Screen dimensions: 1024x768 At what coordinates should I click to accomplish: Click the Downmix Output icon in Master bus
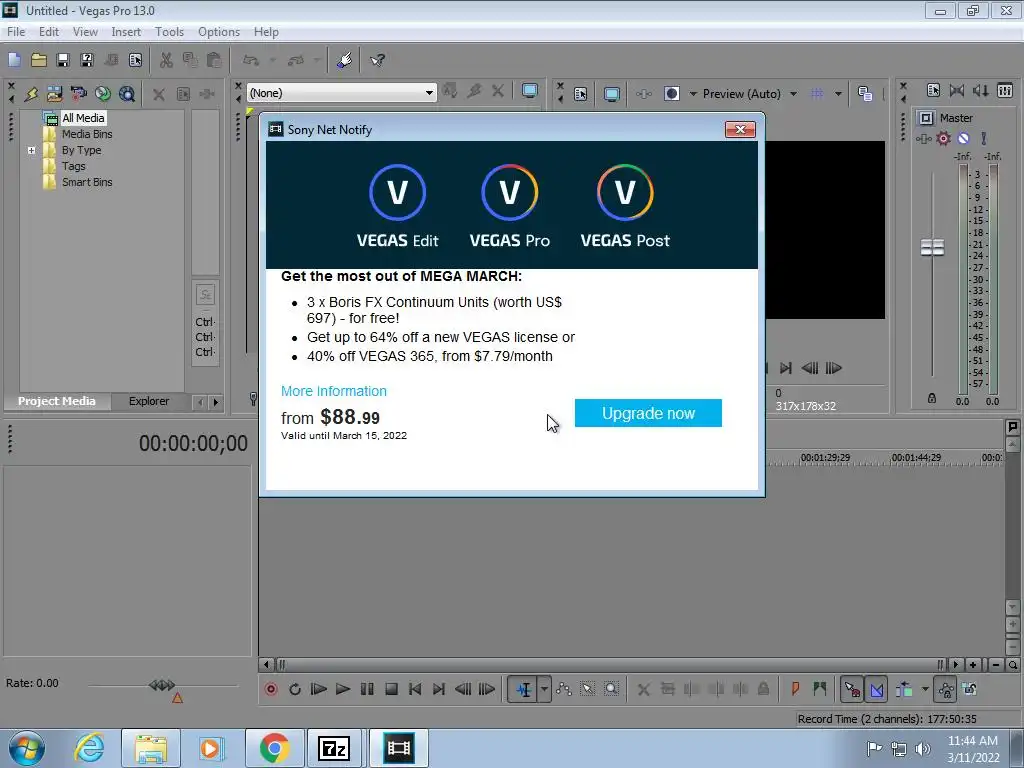point(957,91)
